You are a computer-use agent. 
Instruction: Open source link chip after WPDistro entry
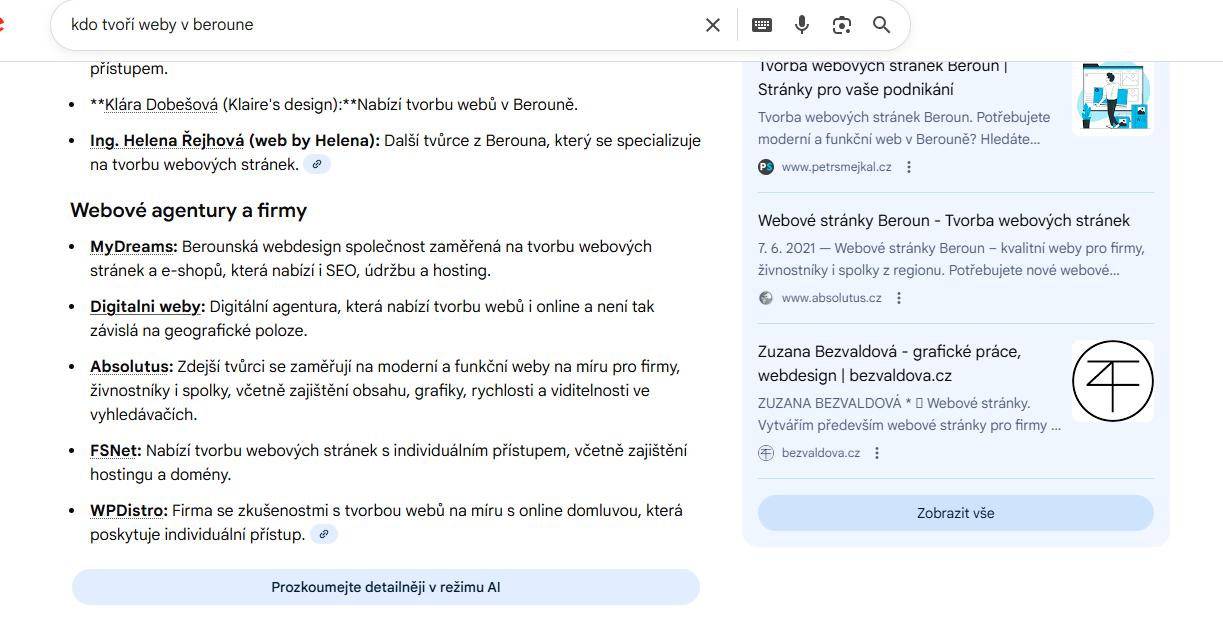coord(323,535)
